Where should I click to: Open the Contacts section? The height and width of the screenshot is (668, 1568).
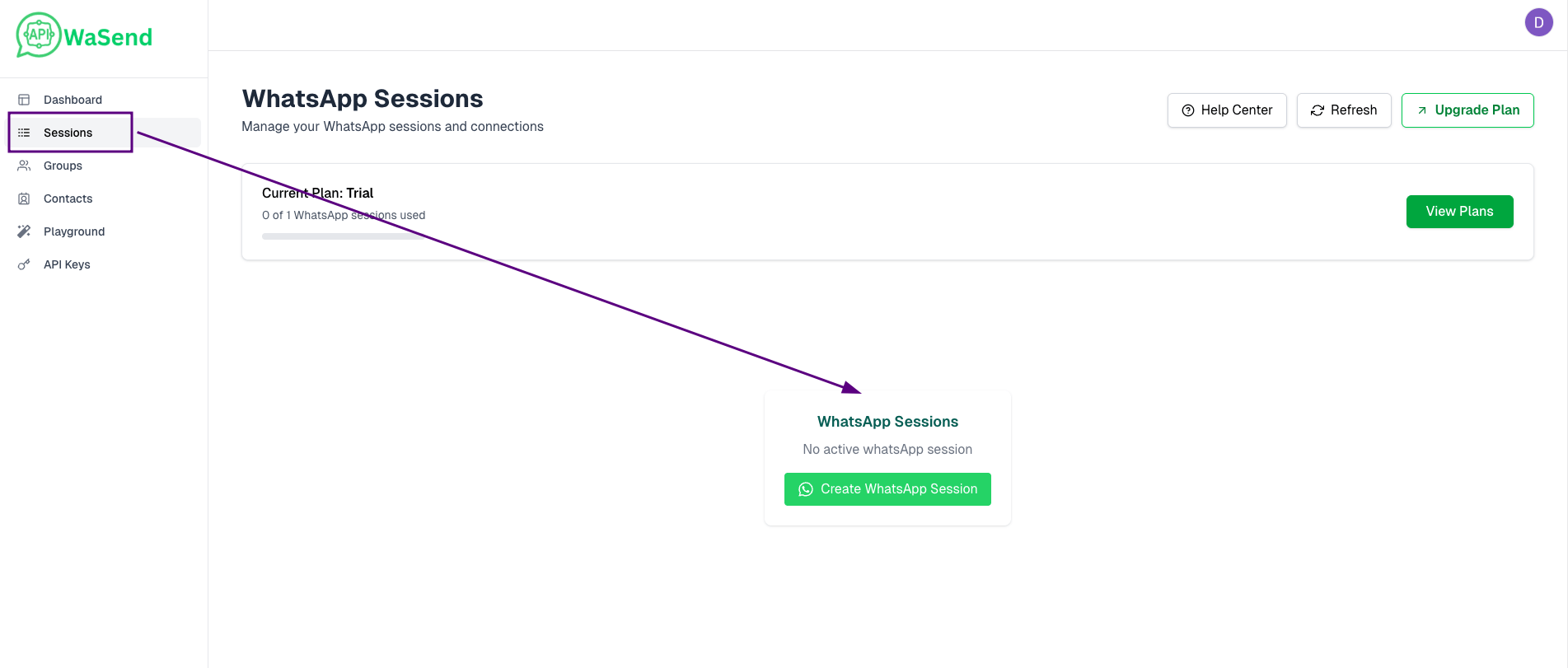coord(68,199)
